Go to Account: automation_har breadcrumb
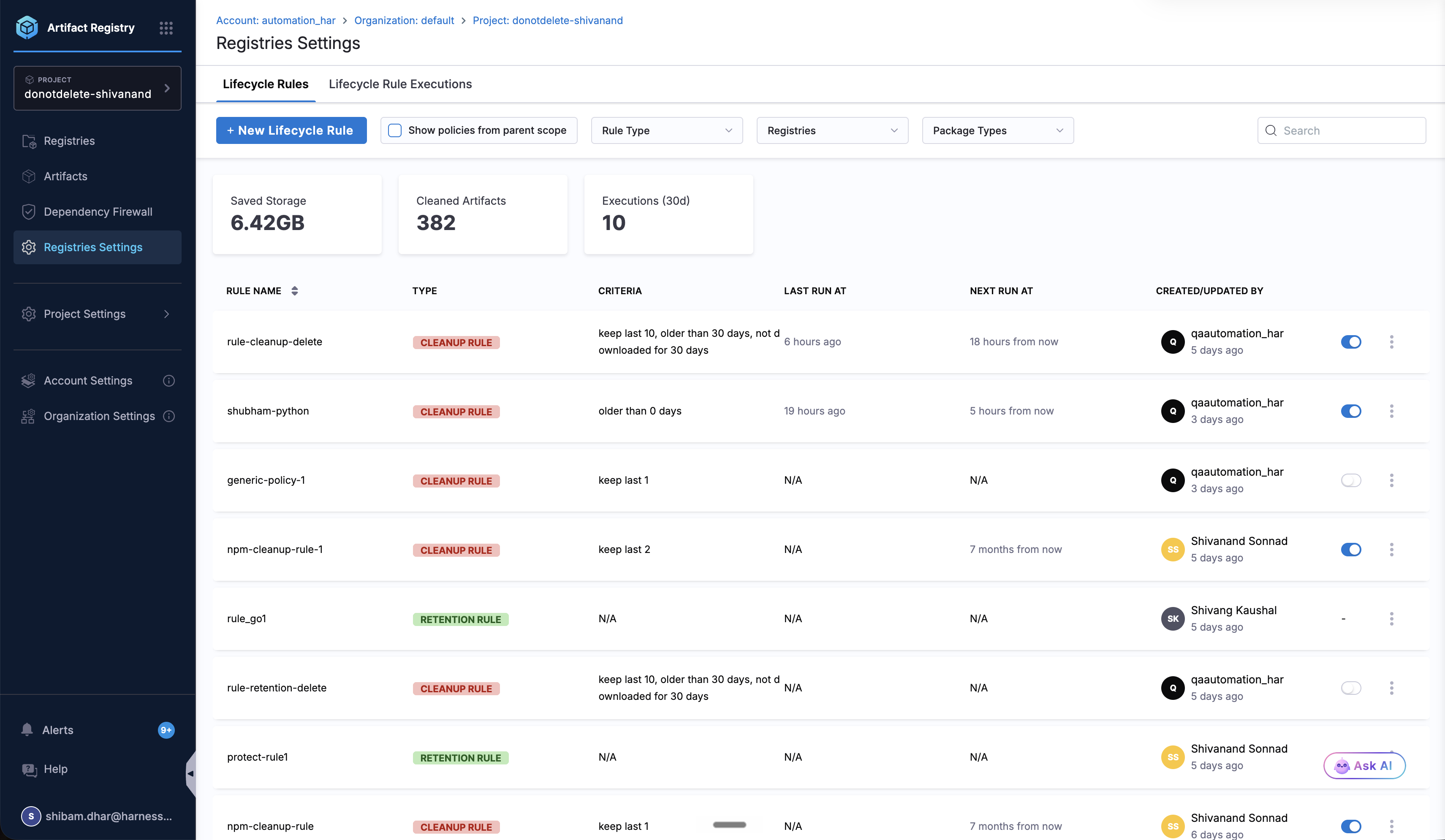 point(276,21)
